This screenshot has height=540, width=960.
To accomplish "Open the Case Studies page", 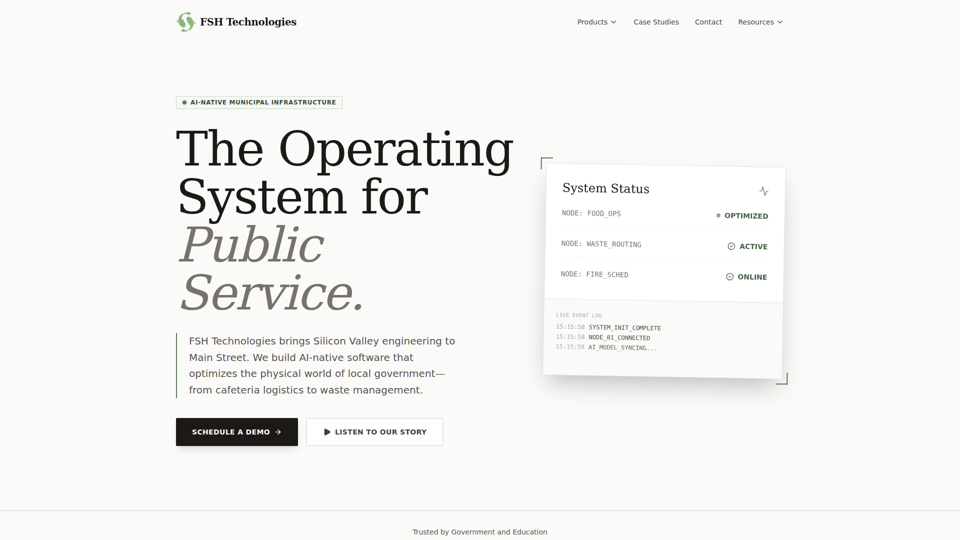I will 656,22.
